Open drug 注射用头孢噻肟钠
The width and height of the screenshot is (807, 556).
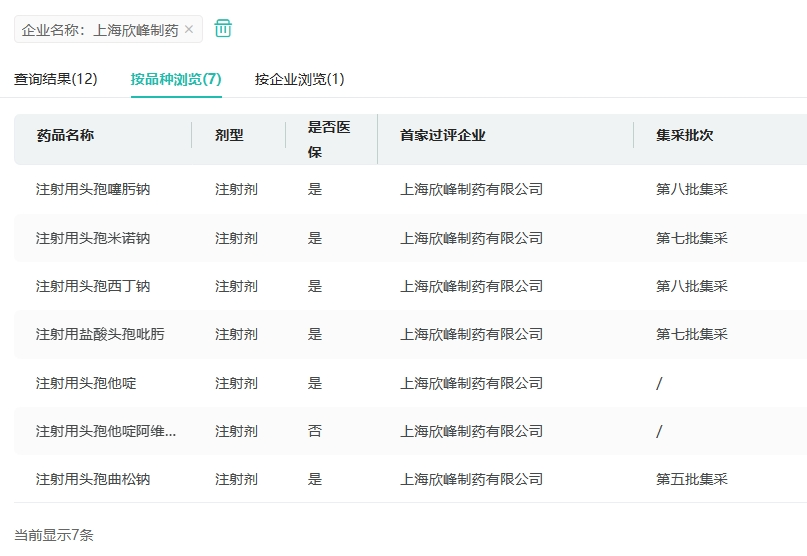tap(93, 189)
